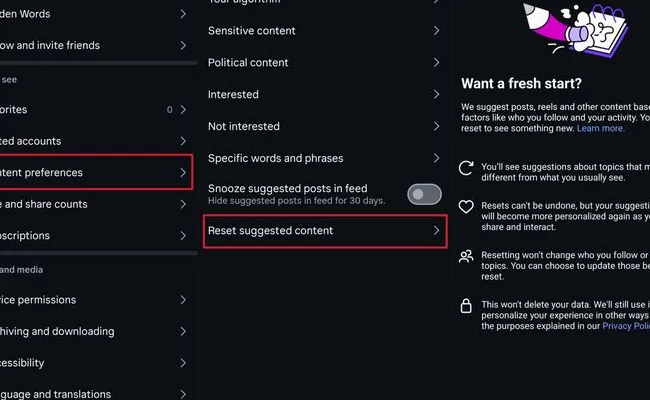
Task: Click chevron next to Hidden Words
Action: 182,14
